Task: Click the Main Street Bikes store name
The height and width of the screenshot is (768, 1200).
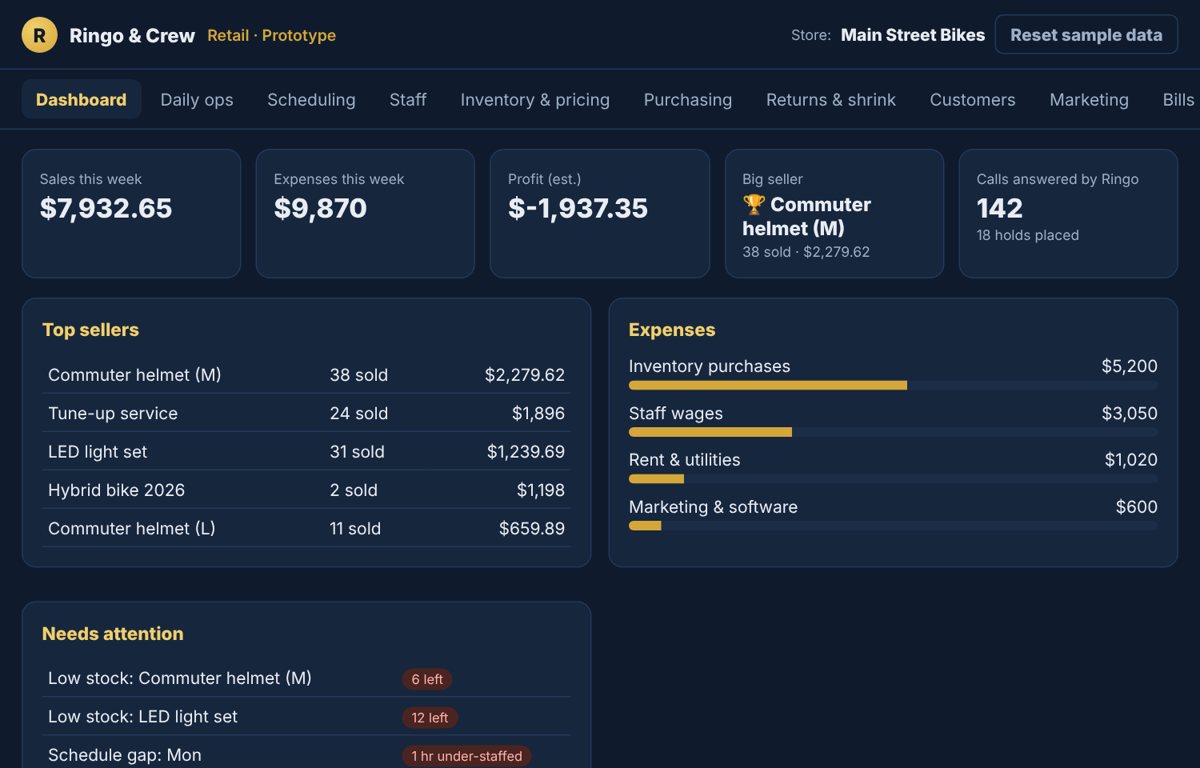Action: pyautogui.click(x=913, y=35)
